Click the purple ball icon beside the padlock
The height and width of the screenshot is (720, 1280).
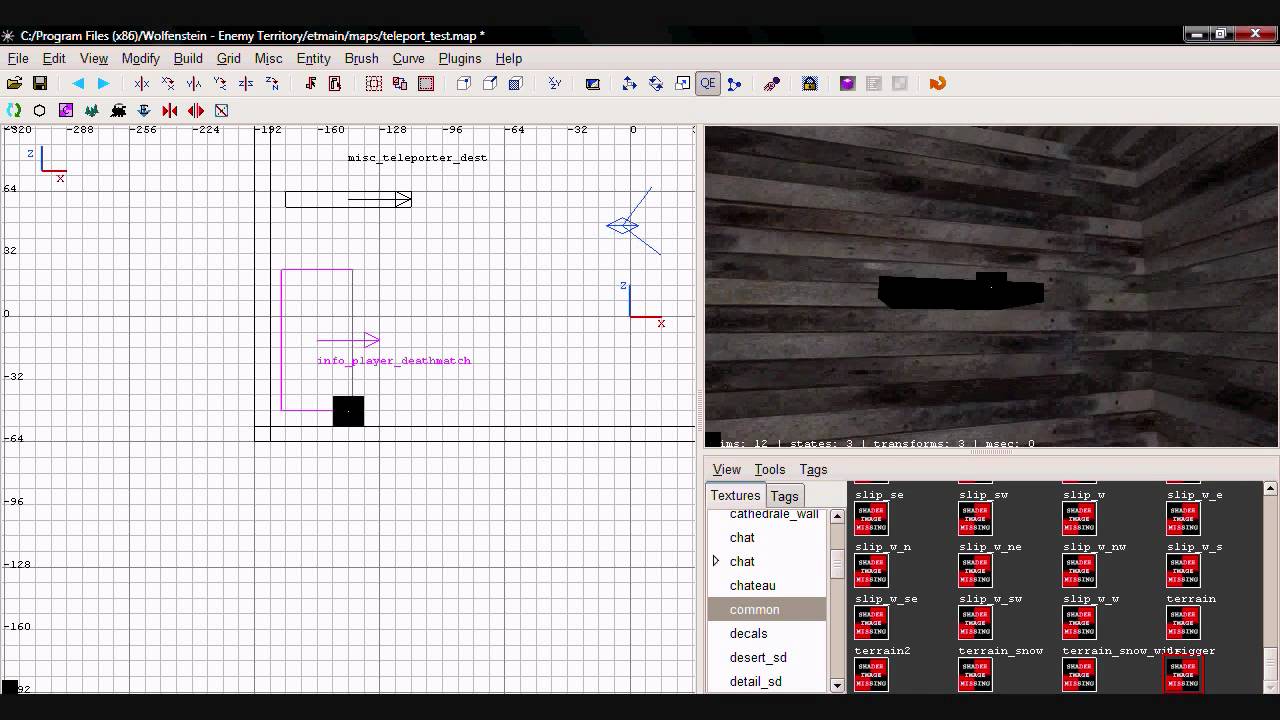coord(772,84)
